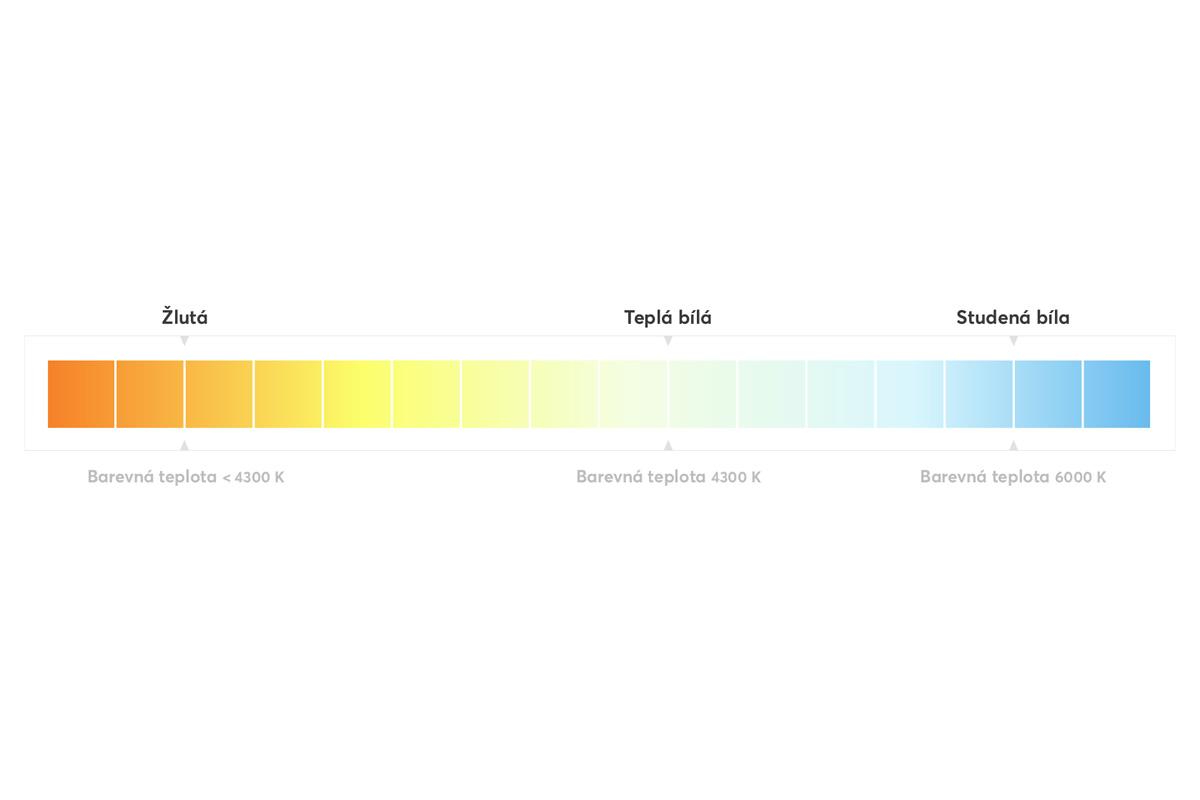Image resolution: width=1200 pixels, height=800 pixels.
Task: Click the down arrow under Žlutá label
Action: 184,341
